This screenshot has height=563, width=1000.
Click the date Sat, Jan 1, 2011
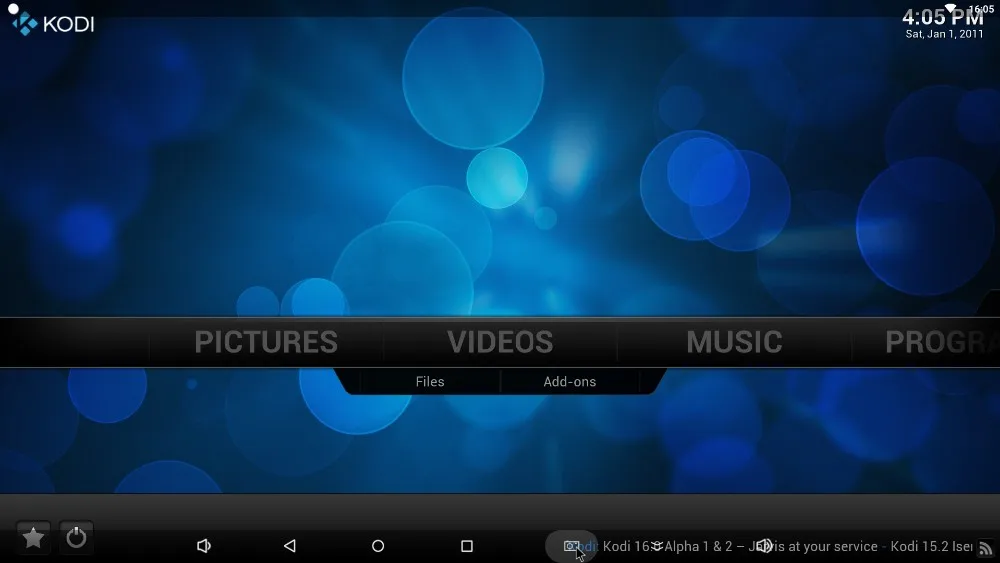(x=945, y=34)
